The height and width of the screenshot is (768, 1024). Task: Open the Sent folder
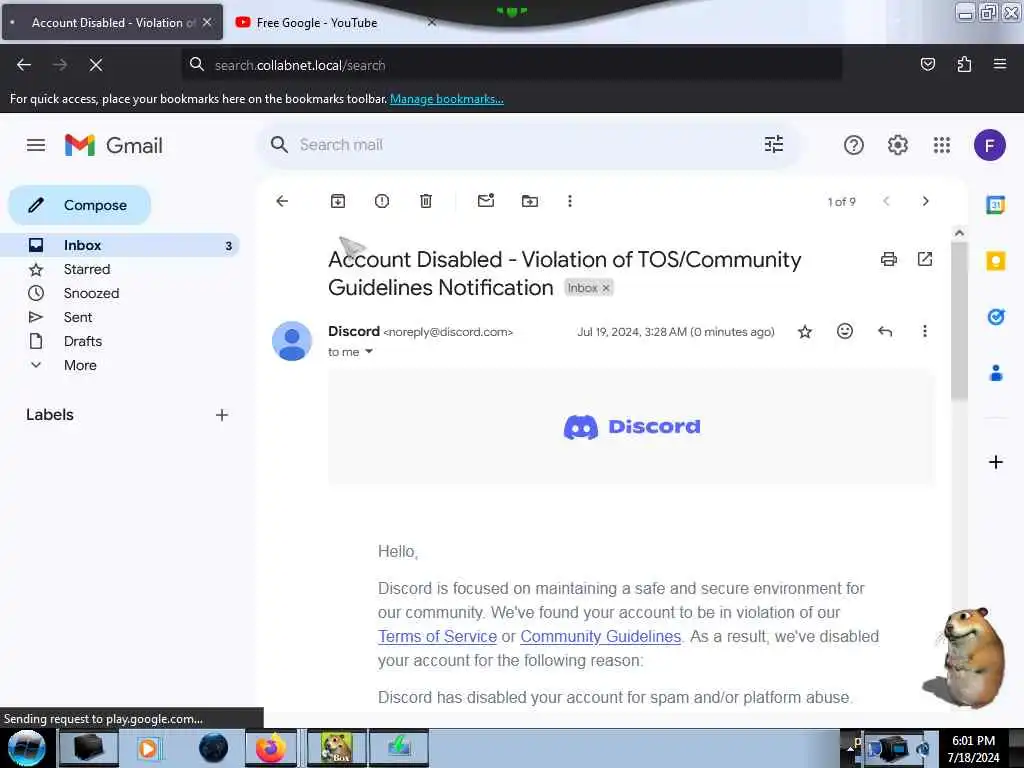point(78,317)
